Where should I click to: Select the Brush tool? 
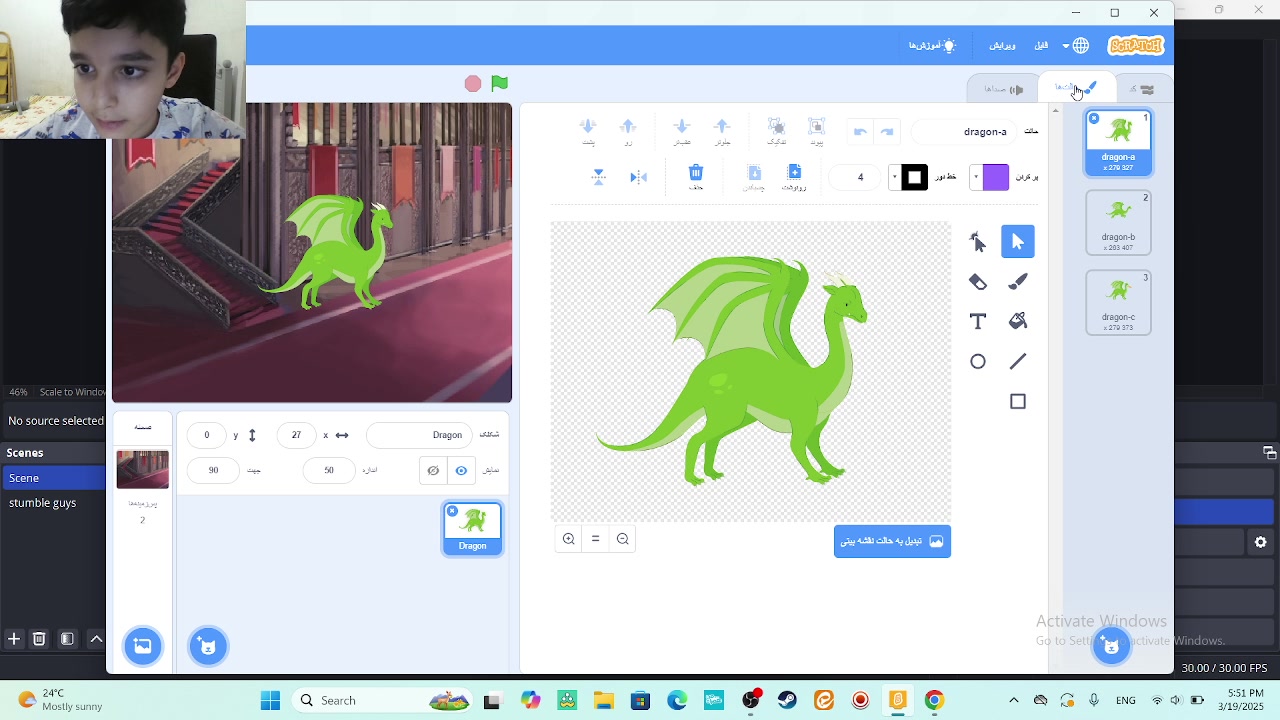pyautogui.click(x=1018, y=281)
